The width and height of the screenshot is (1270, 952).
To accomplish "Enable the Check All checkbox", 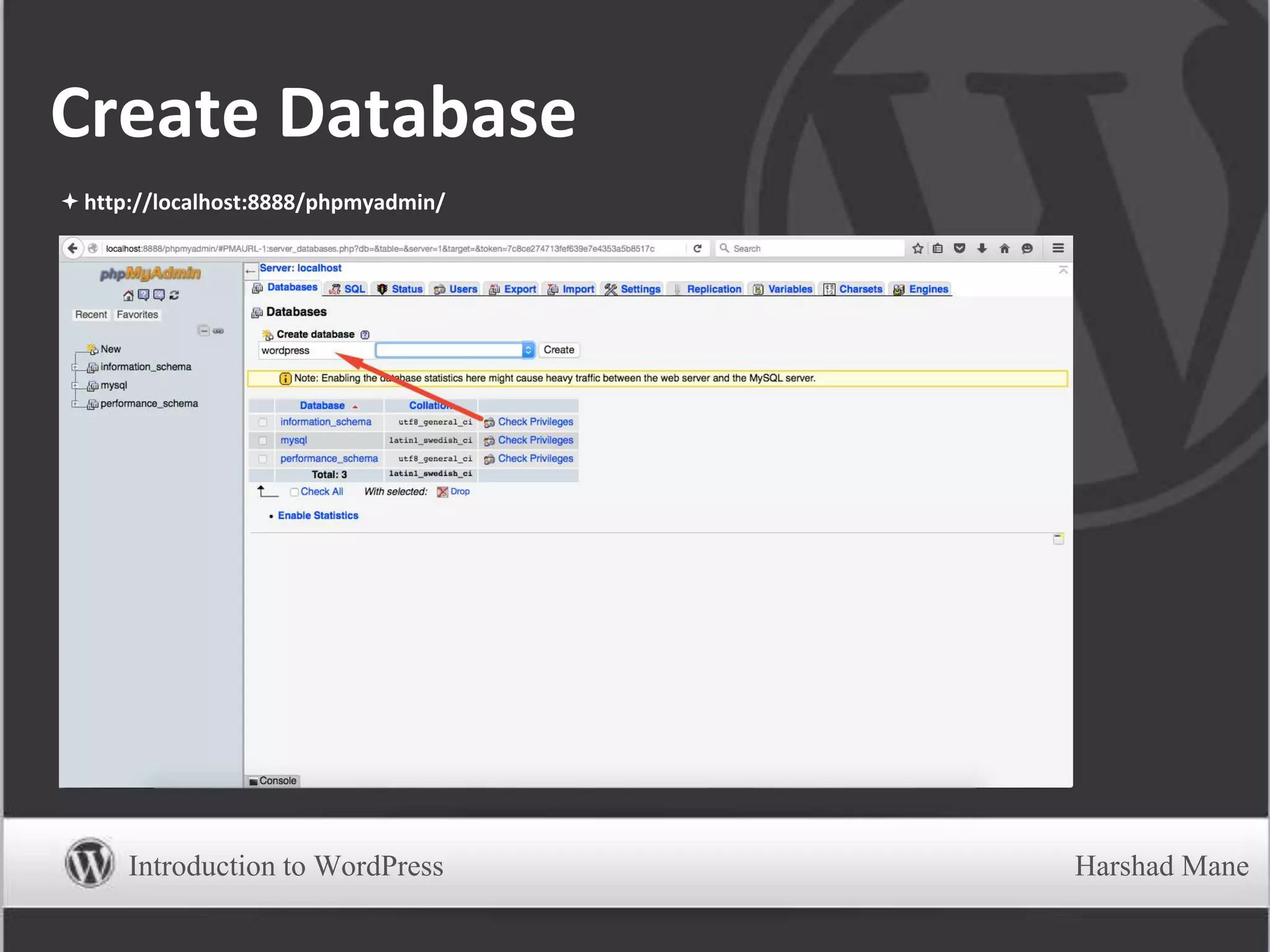I will tap(295, 492).
